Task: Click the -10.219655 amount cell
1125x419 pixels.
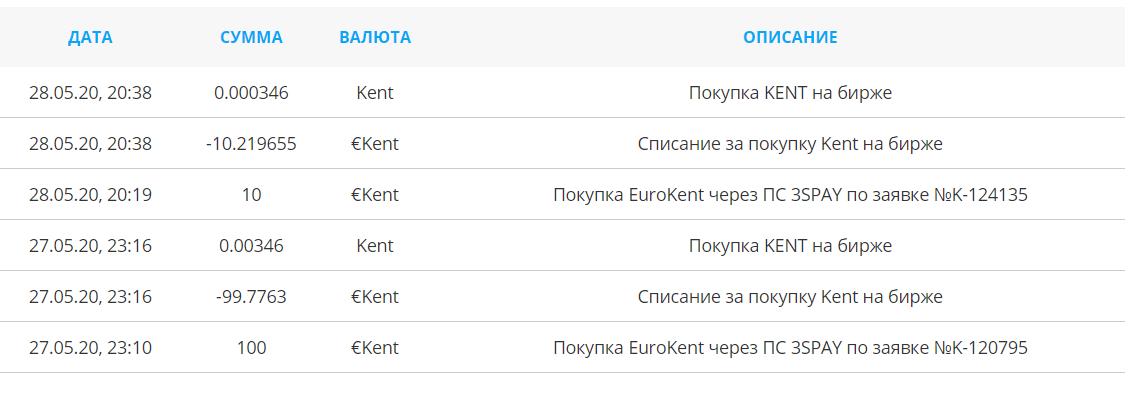Action: tap(251, 144)
